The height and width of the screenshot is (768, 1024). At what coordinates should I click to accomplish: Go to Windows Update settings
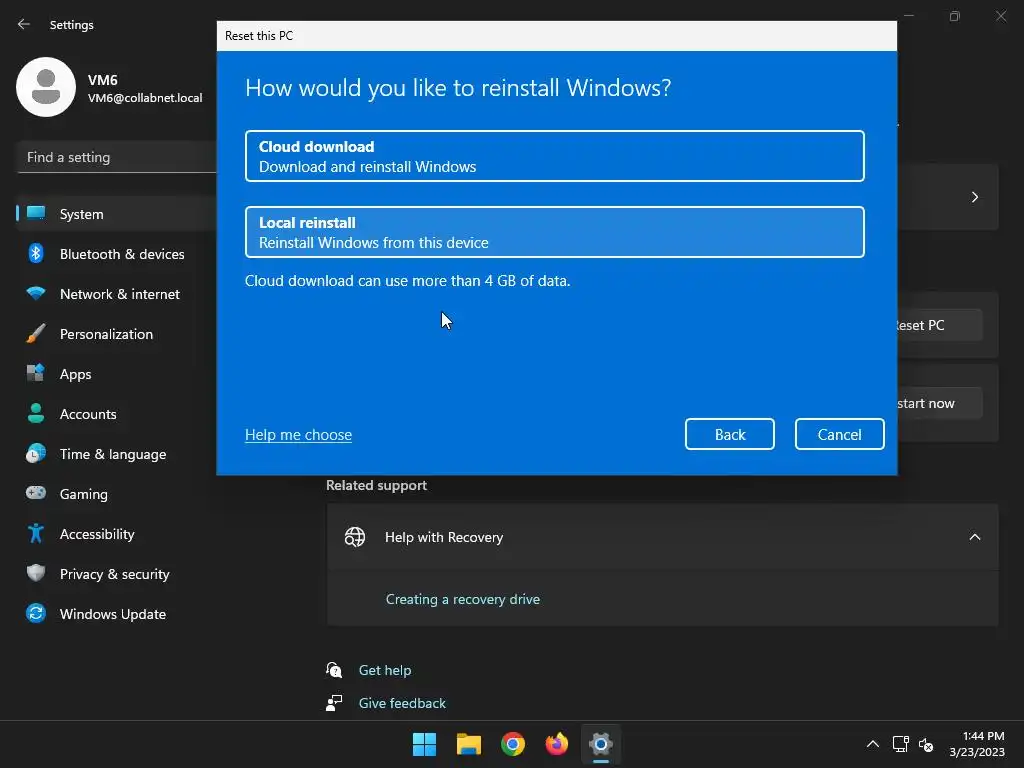(113, 614)
